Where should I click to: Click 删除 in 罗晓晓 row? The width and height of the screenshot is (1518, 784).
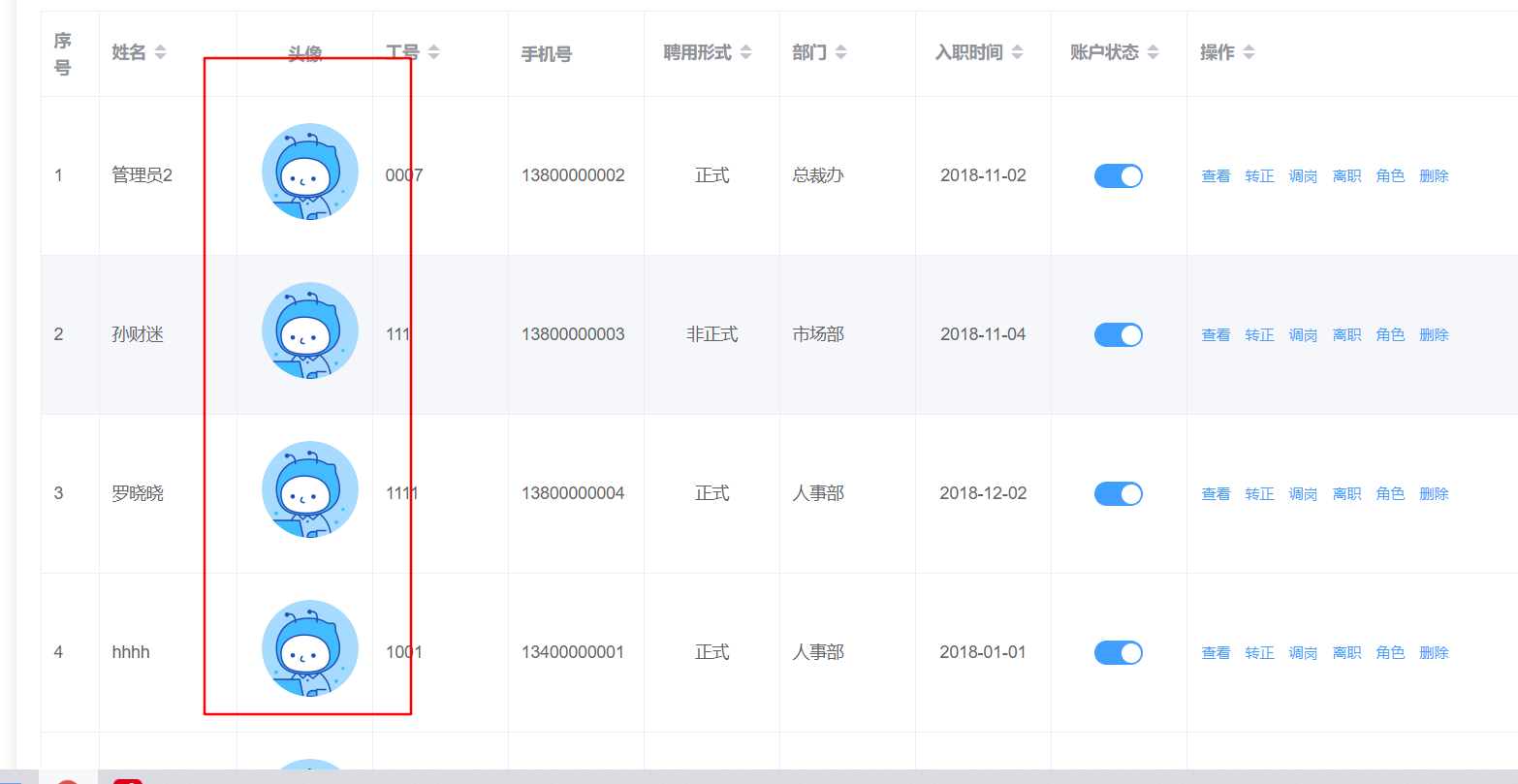[x=1434, y=493]
